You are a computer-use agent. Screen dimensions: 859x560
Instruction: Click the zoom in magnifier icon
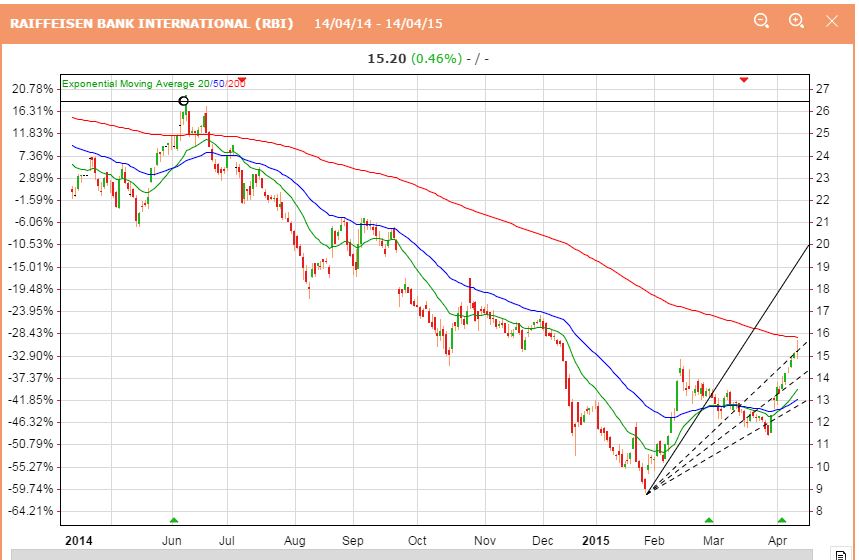click(x=797, y=21)
